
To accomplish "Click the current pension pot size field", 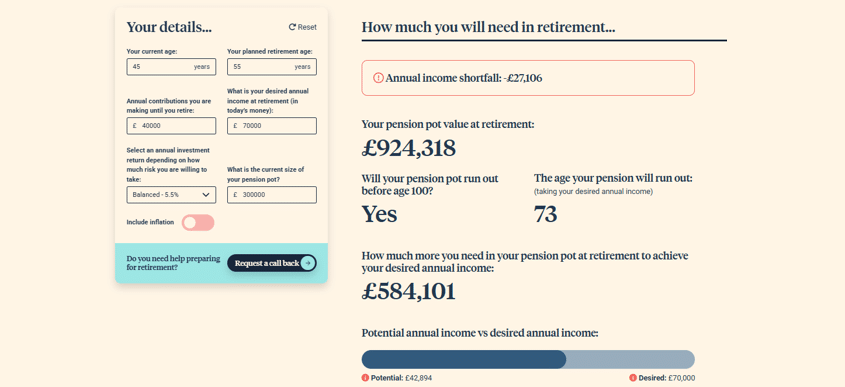I will tap(272, 195).
